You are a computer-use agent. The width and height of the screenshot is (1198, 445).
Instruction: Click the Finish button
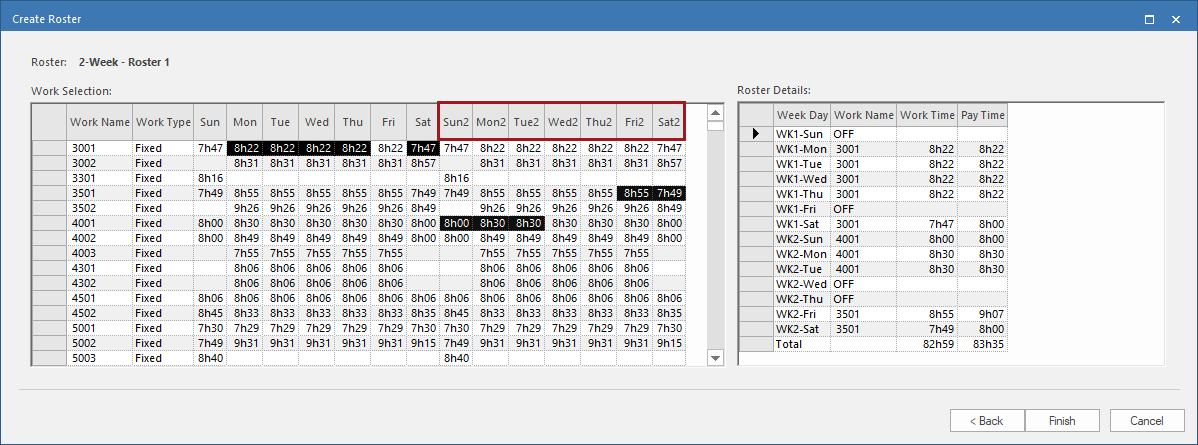1062,421
